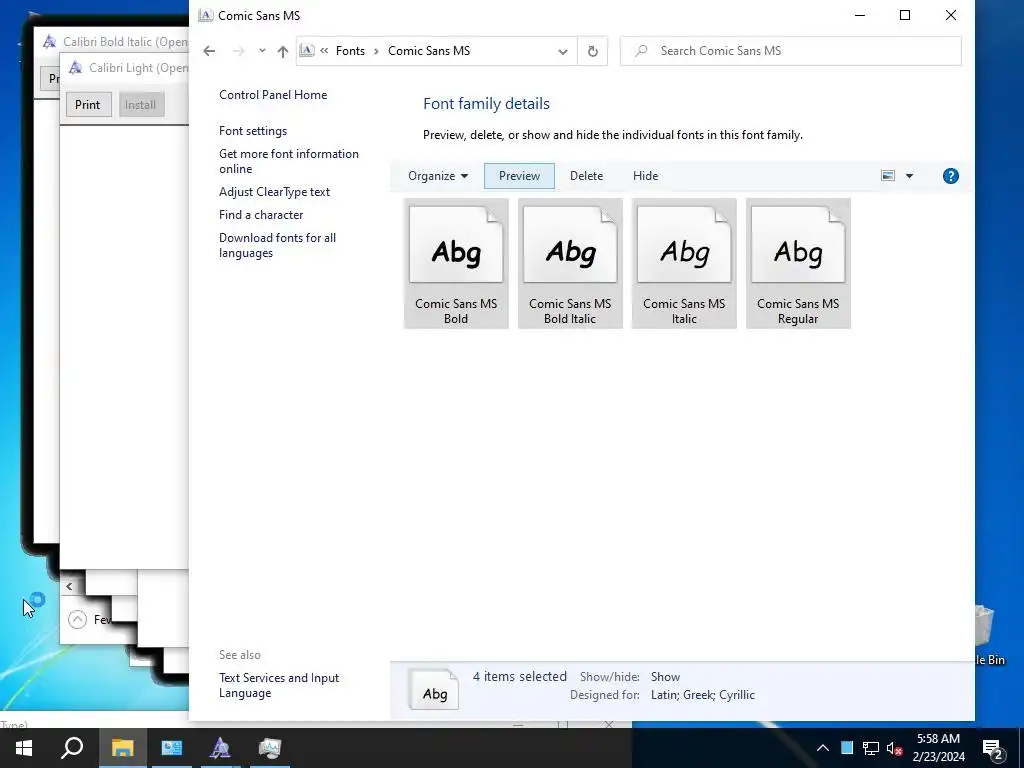Click the Comic Sans MS breadcrumb segment
1024x768 pixels.
(429, 51)
